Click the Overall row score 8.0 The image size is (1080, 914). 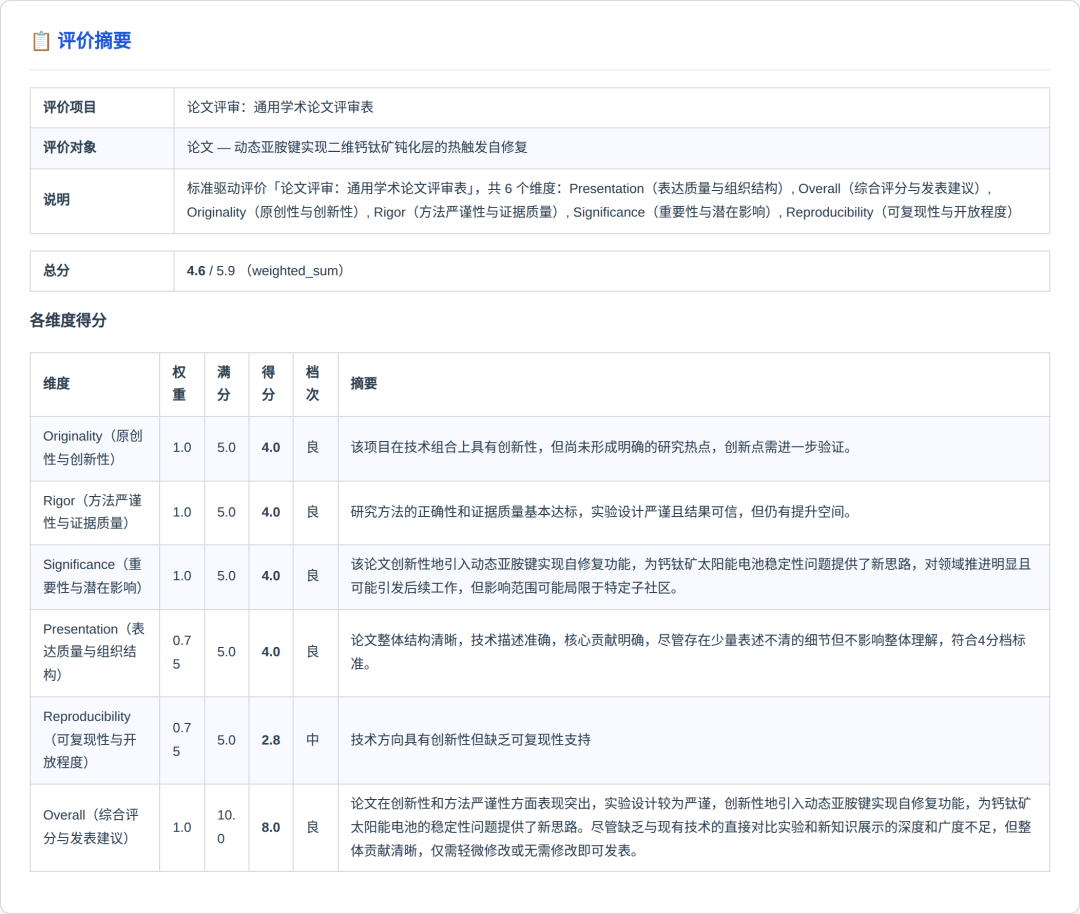click(x=271, y=828)
